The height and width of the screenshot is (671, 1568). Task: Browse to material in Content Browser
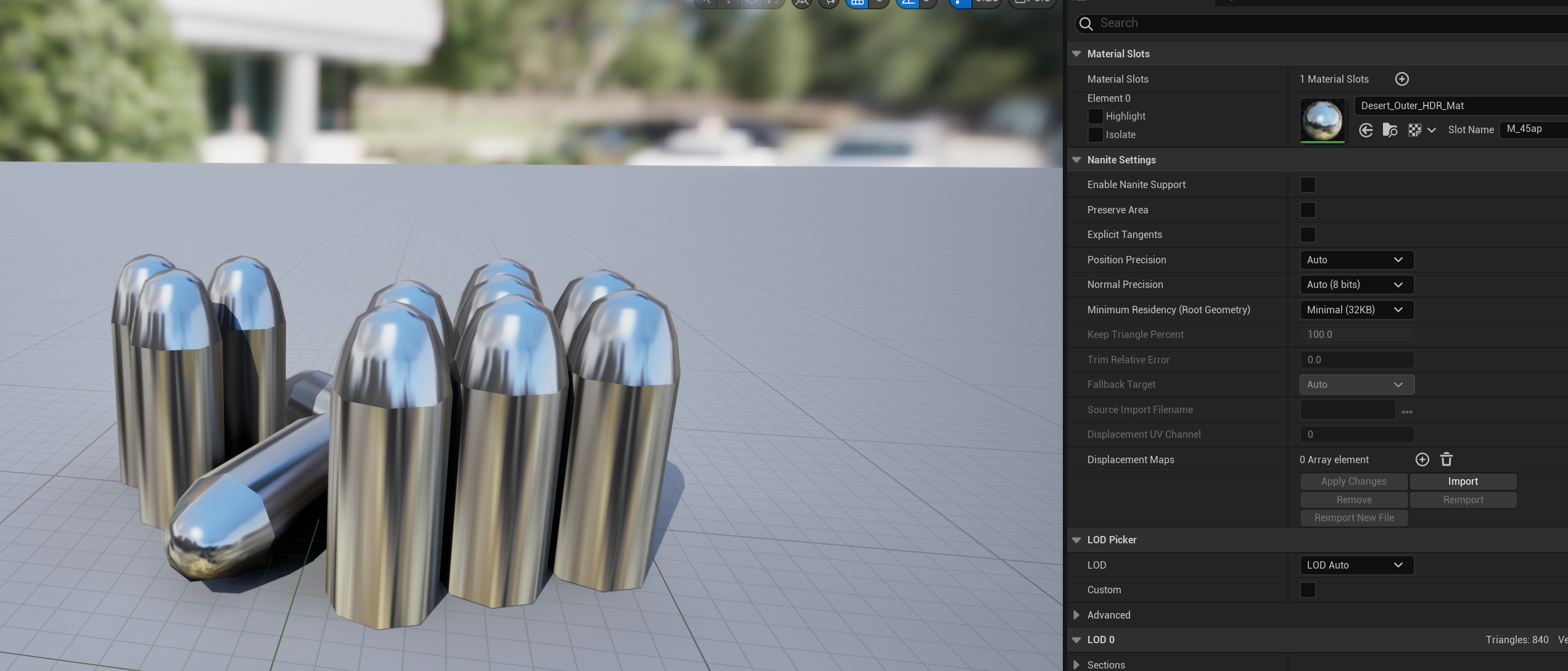pos(1390,130)
